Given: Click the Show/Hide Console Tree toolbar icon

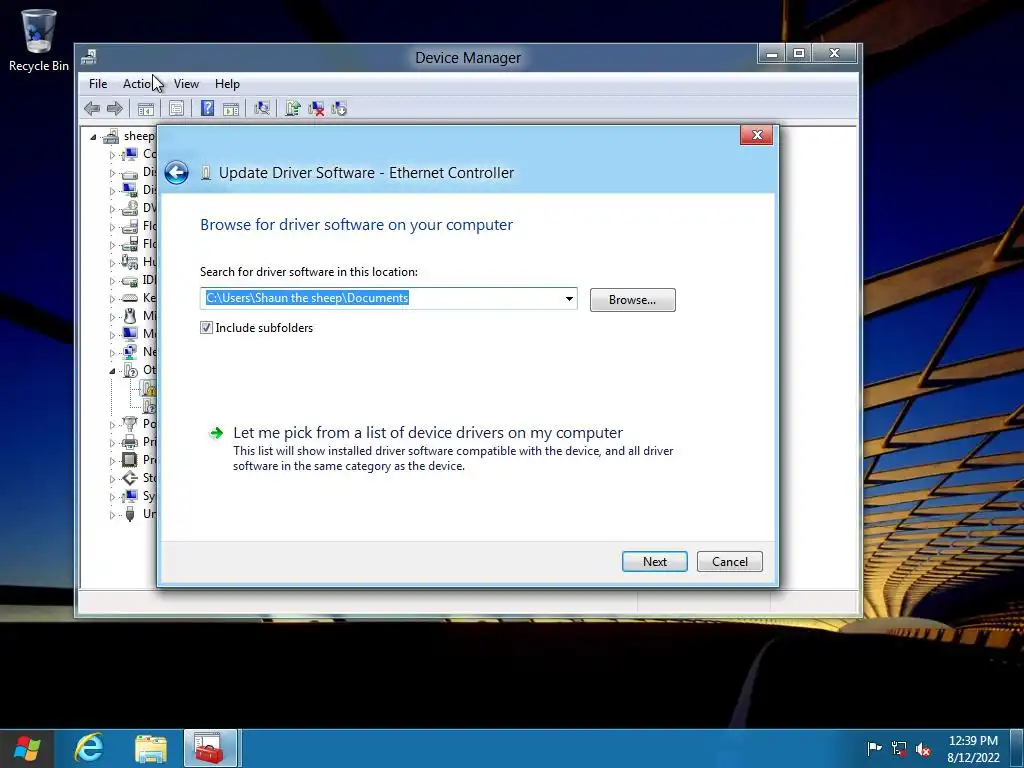Looking at the screenshot, I should [x=146, y=108].
